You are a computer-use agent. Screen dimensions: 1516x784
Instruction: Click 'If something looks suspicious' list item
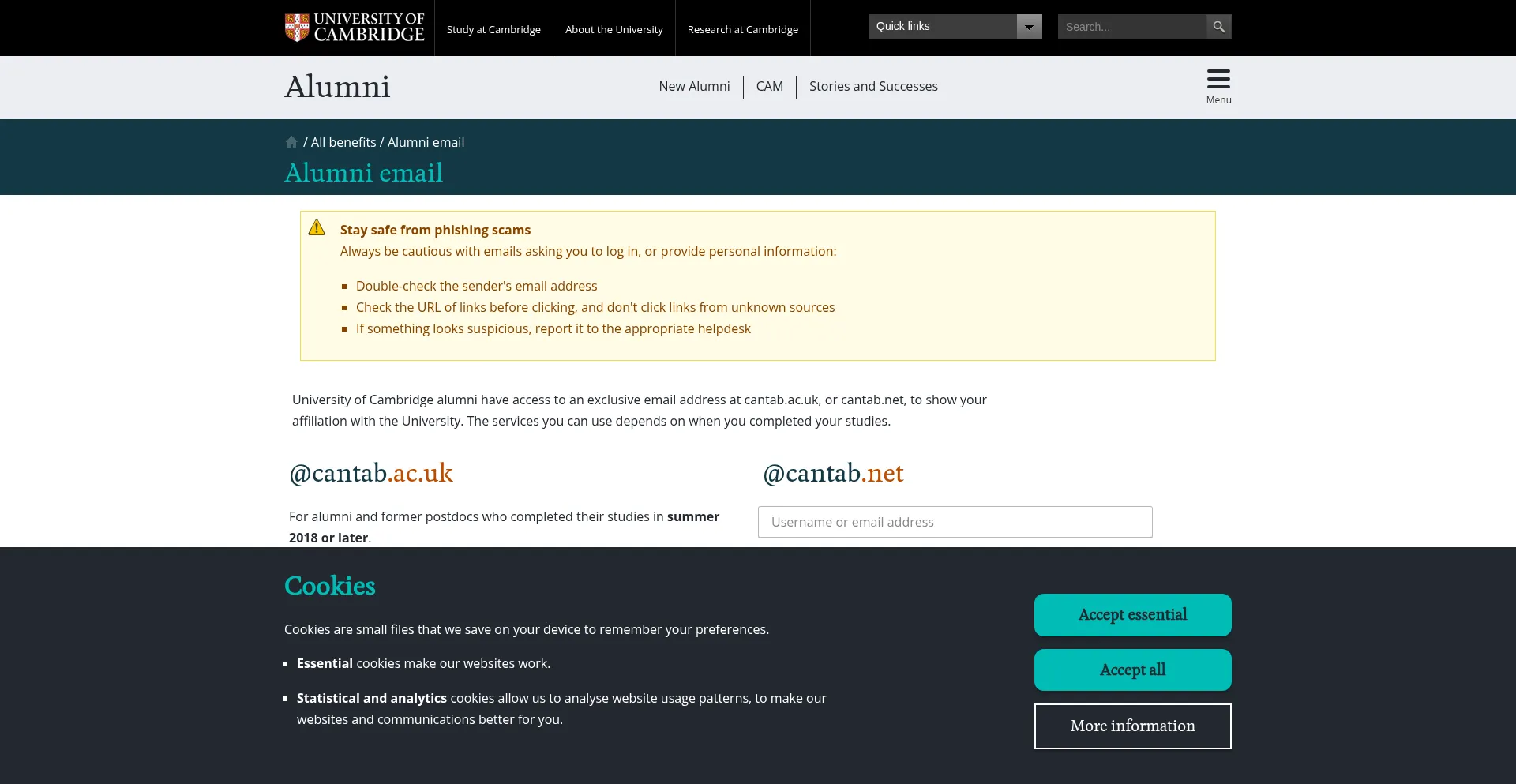pos(553,328)
